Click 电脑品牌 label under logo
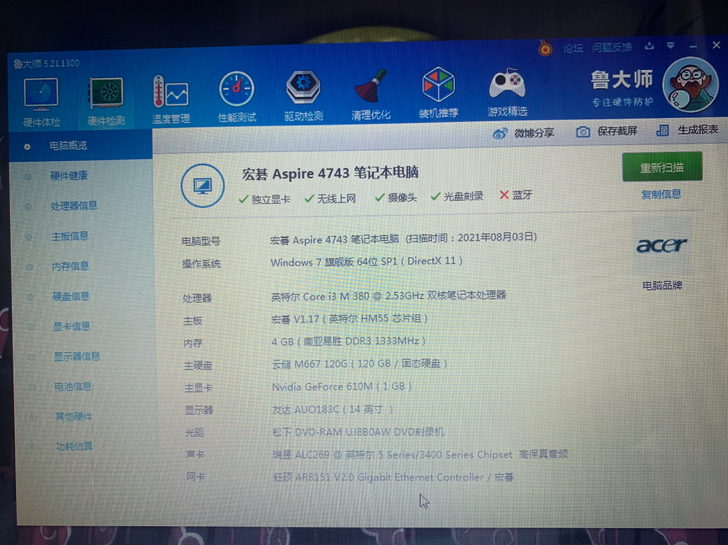The width and height of the screenshot is (728, 545). 662,285
